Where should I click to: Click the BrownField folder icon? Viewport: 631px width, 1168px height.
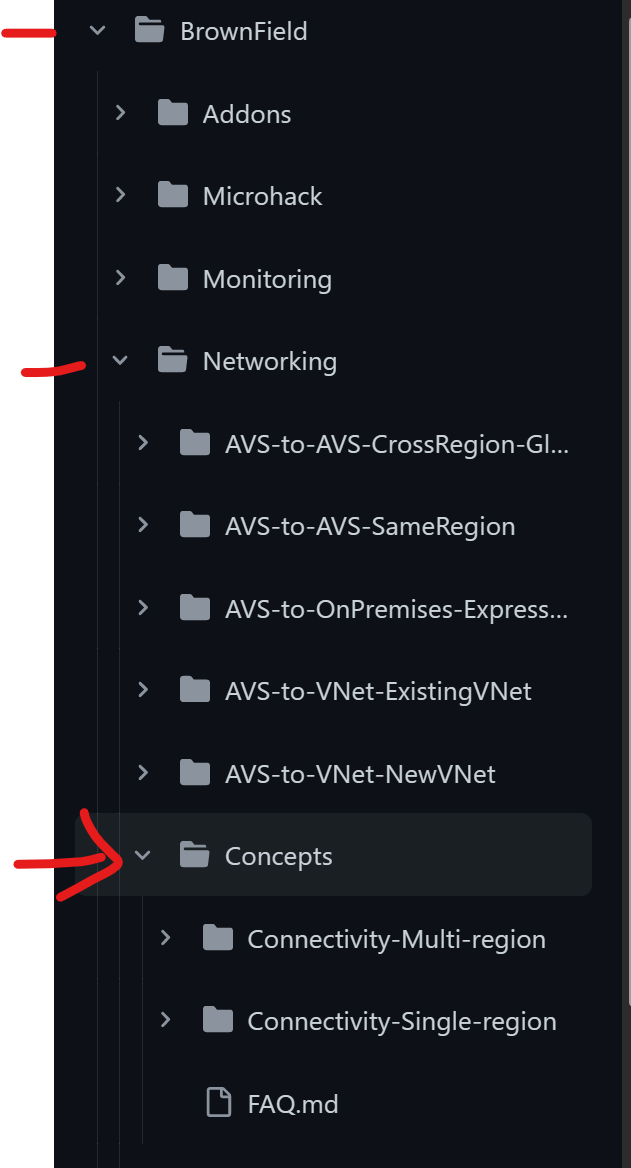click(x=149, y=30)
